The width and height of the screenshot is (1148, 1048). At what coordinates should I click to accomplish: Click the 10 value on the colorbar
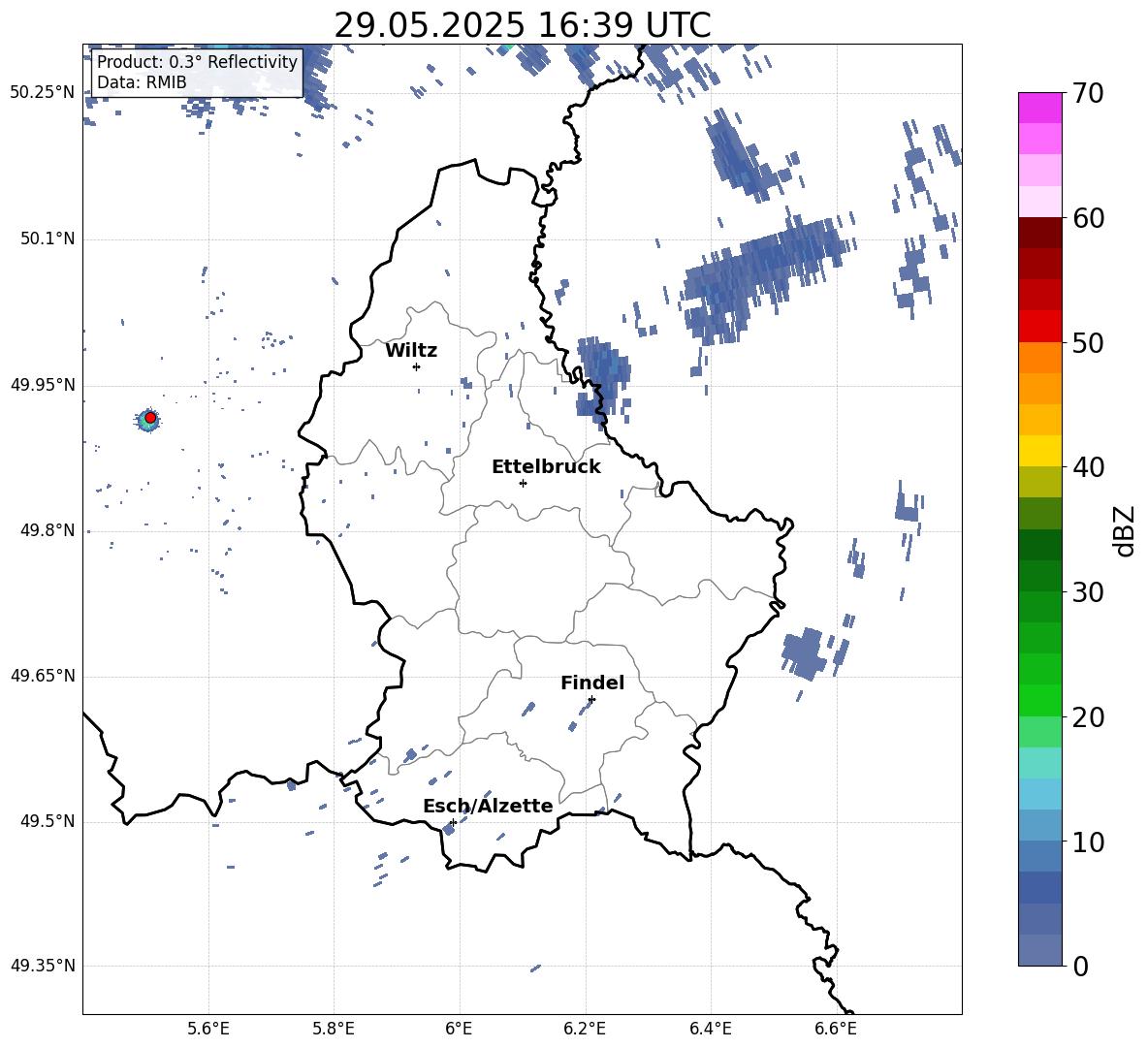click(x=1088, y=842)
